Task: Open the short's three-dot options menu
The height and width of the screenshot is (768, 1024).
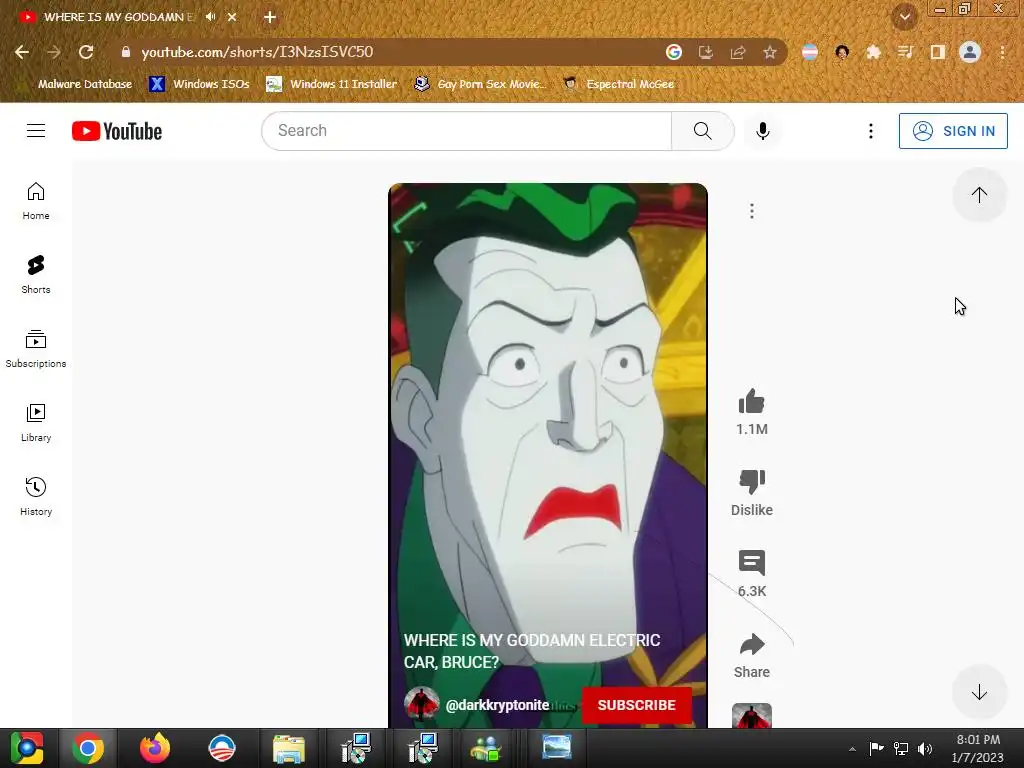Action: [x=752, y=211]
